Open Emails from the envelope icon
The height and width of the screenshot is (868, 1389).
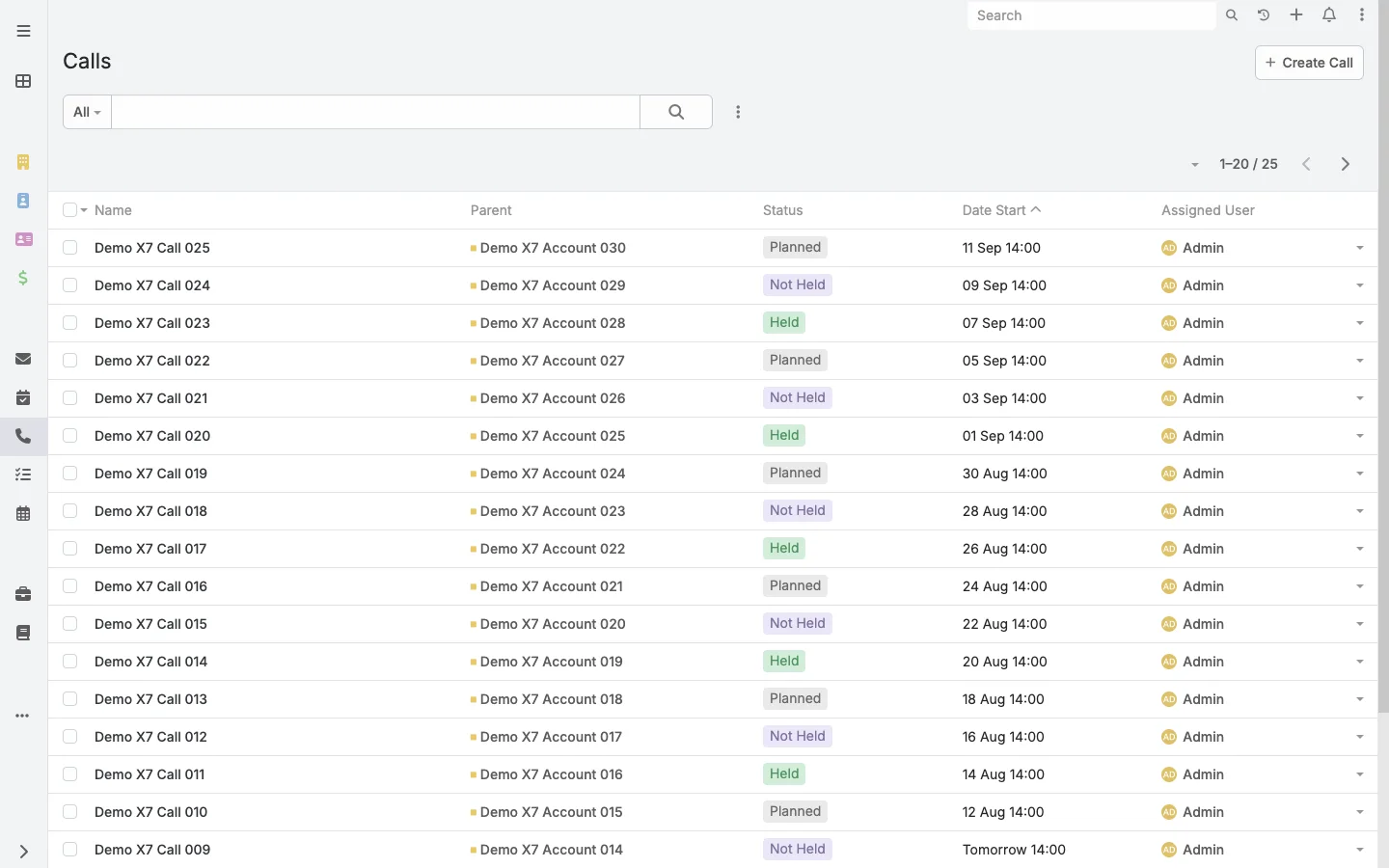tap(23, 359)
